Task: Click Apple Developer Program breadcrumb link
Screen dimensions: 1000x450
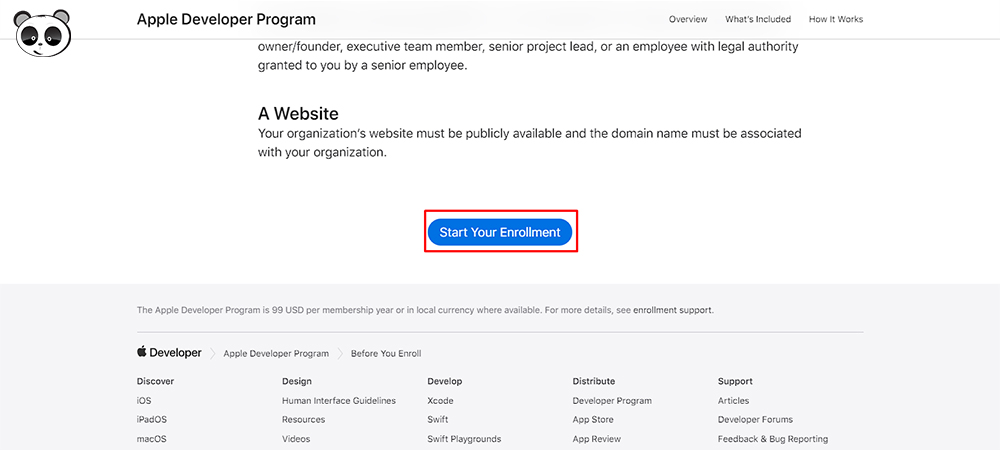Action: click(276, 353)
